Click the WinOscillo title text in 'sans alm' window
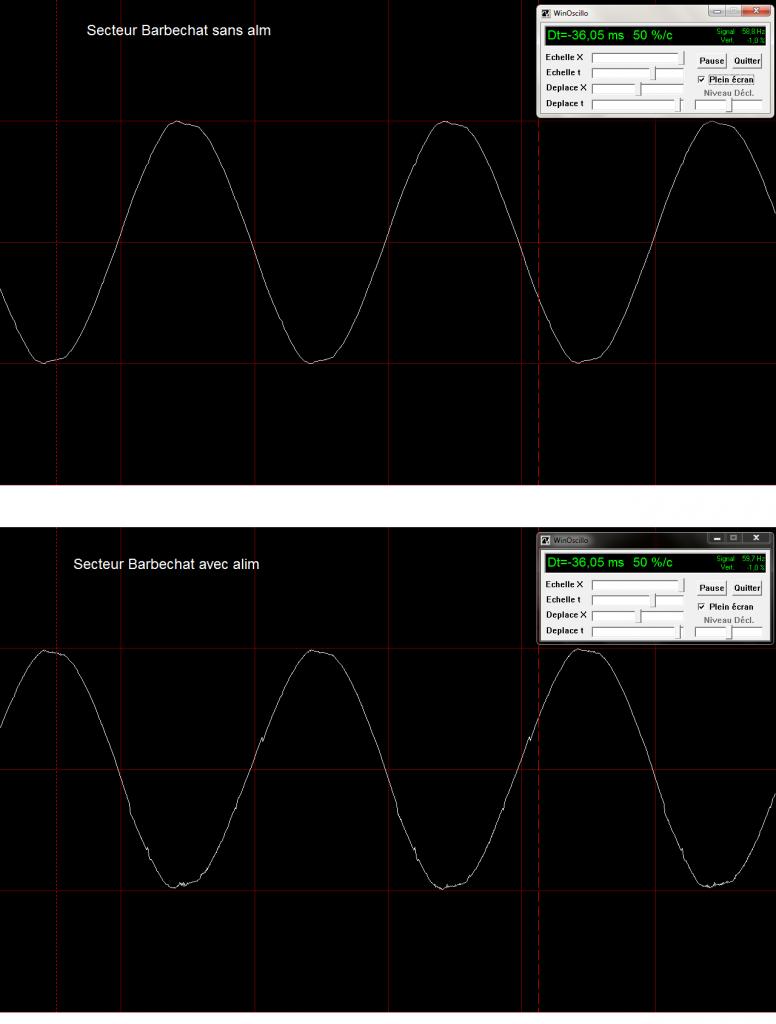 pyautogui.click(x=571, y=13)
